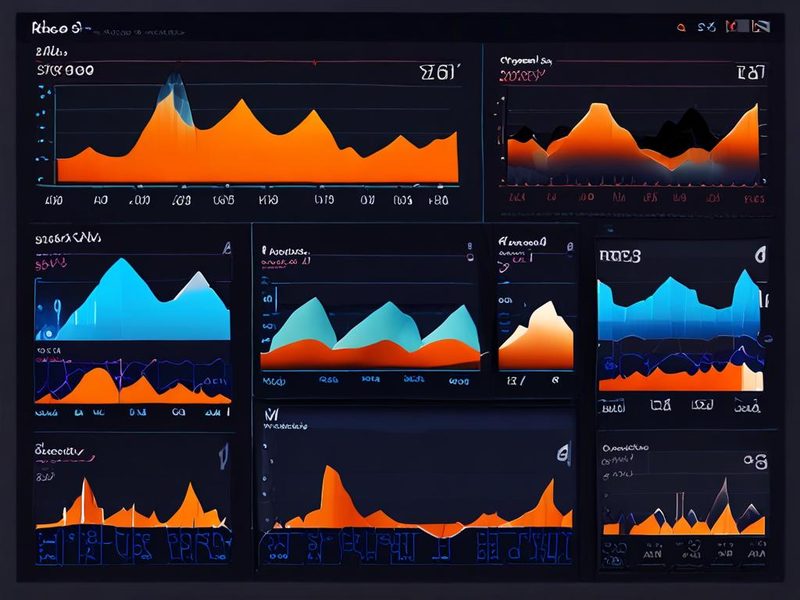Viewport: 800px width, 600px height.
Task: Open the large orange area chart
Action: 257,142
